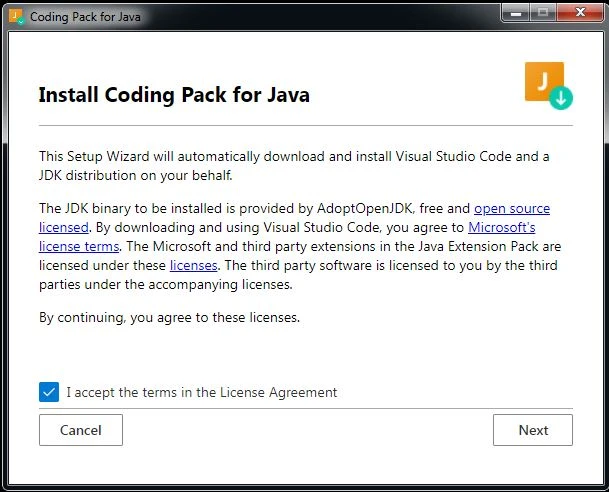Minimize the Coding Pack for Java window
609x492 pixels.
[515, 13]
